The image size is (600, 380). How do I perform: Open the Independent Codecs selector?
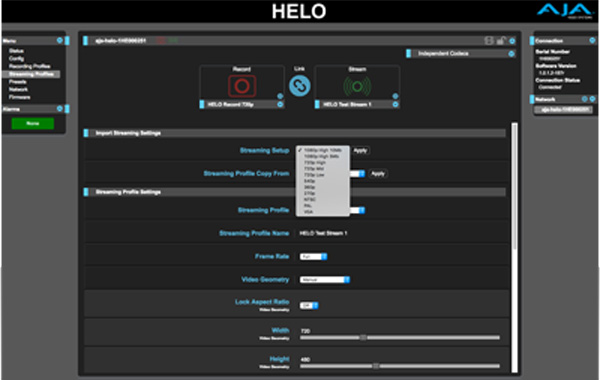pyautogui.click(x=461, y=54)
